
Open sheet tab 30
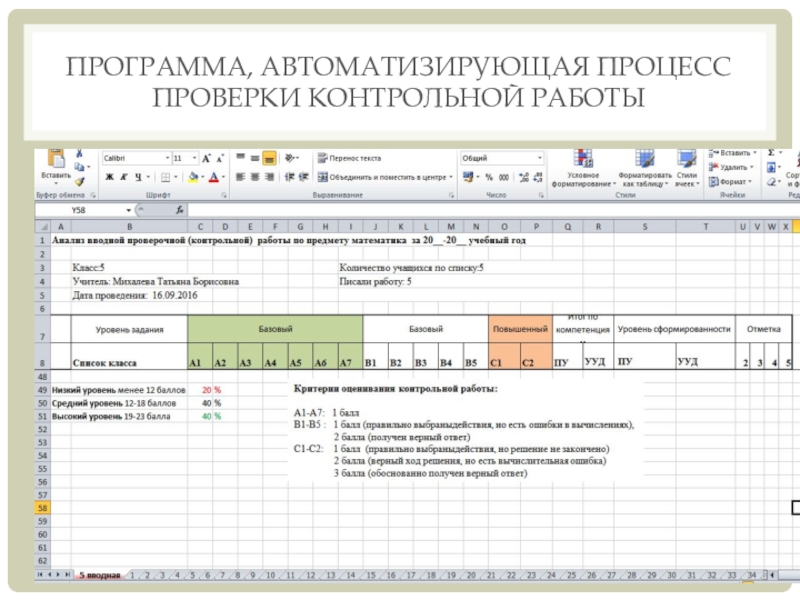click(x=671, y=575)
